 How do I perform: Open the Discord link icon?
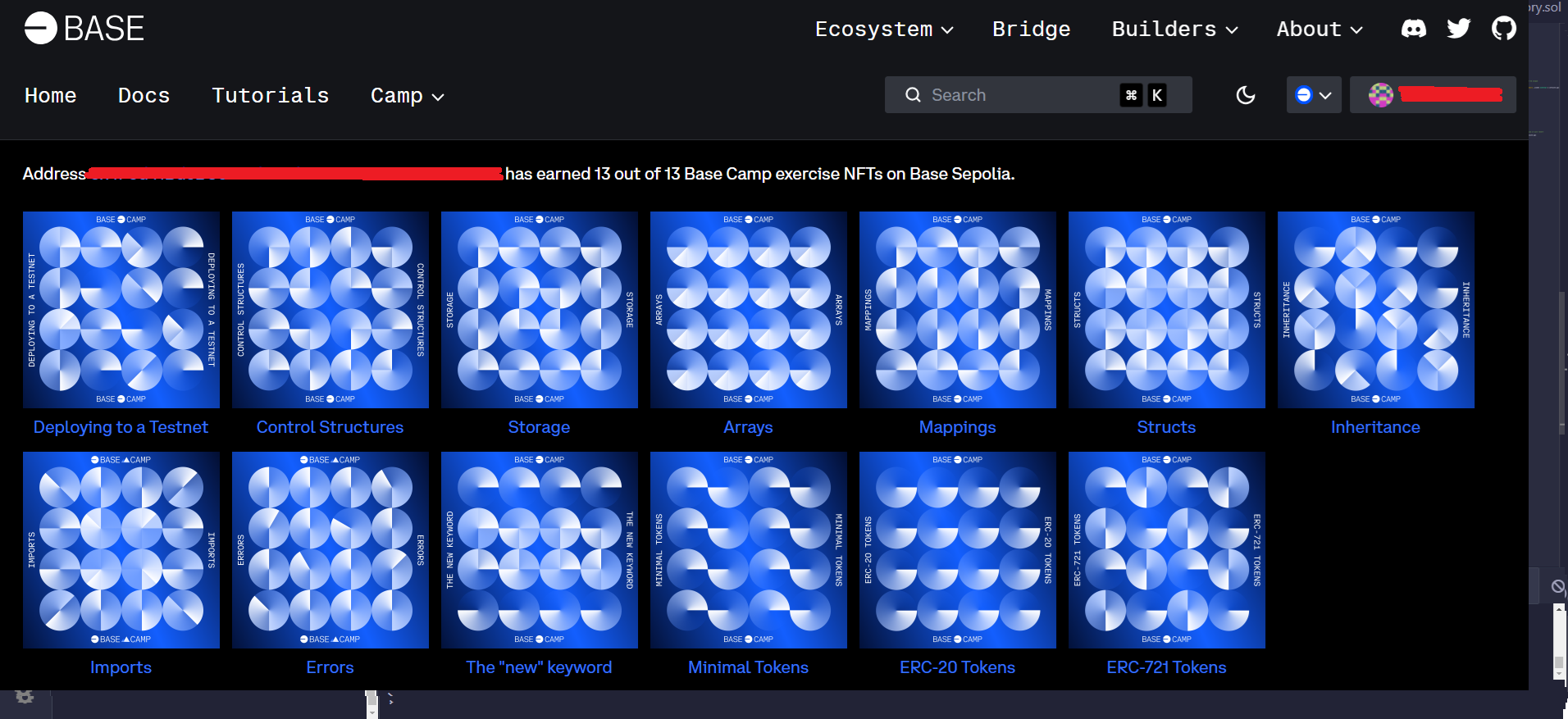1414,29
